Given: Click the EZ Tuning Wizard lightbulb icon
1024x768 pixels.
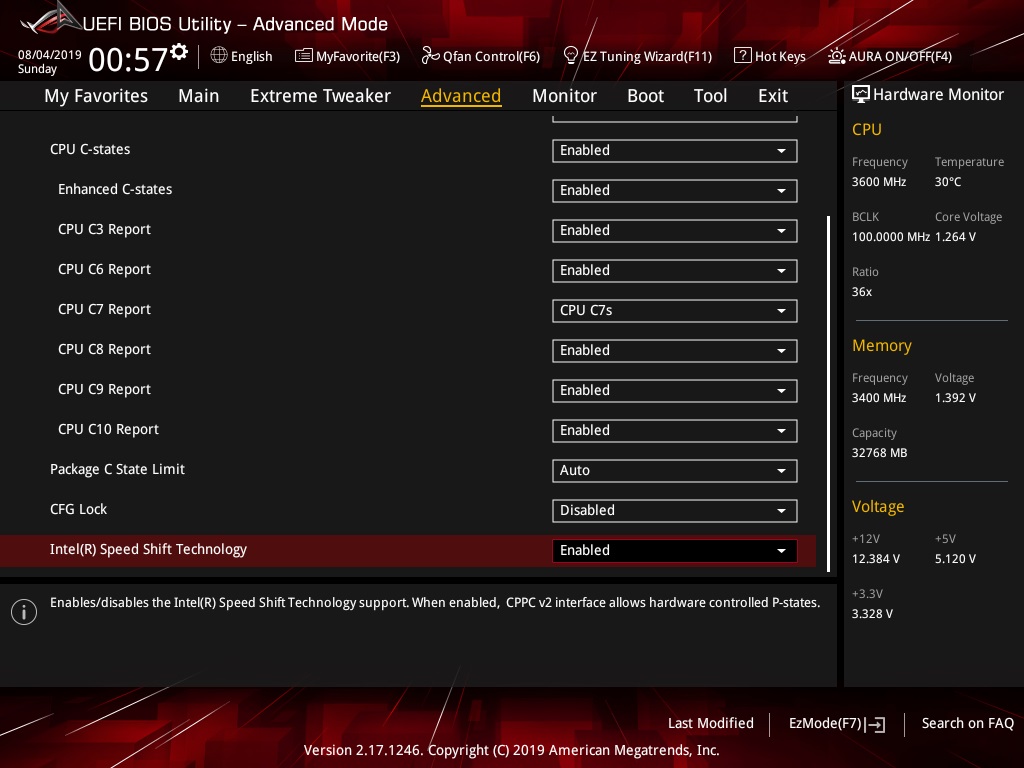Looking at the screenshot, I should pyautogui.click(x=571, y=56).
